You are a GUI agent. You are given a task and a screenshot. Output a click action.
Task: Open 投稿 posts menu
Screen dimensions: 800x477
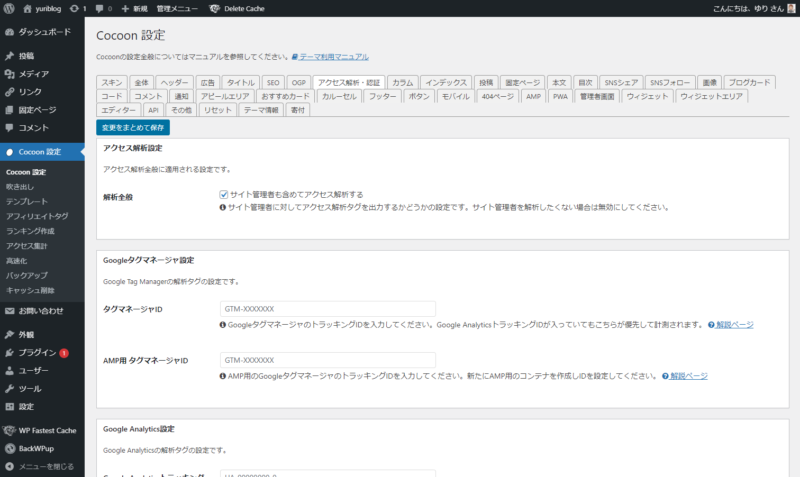(42, 56)
